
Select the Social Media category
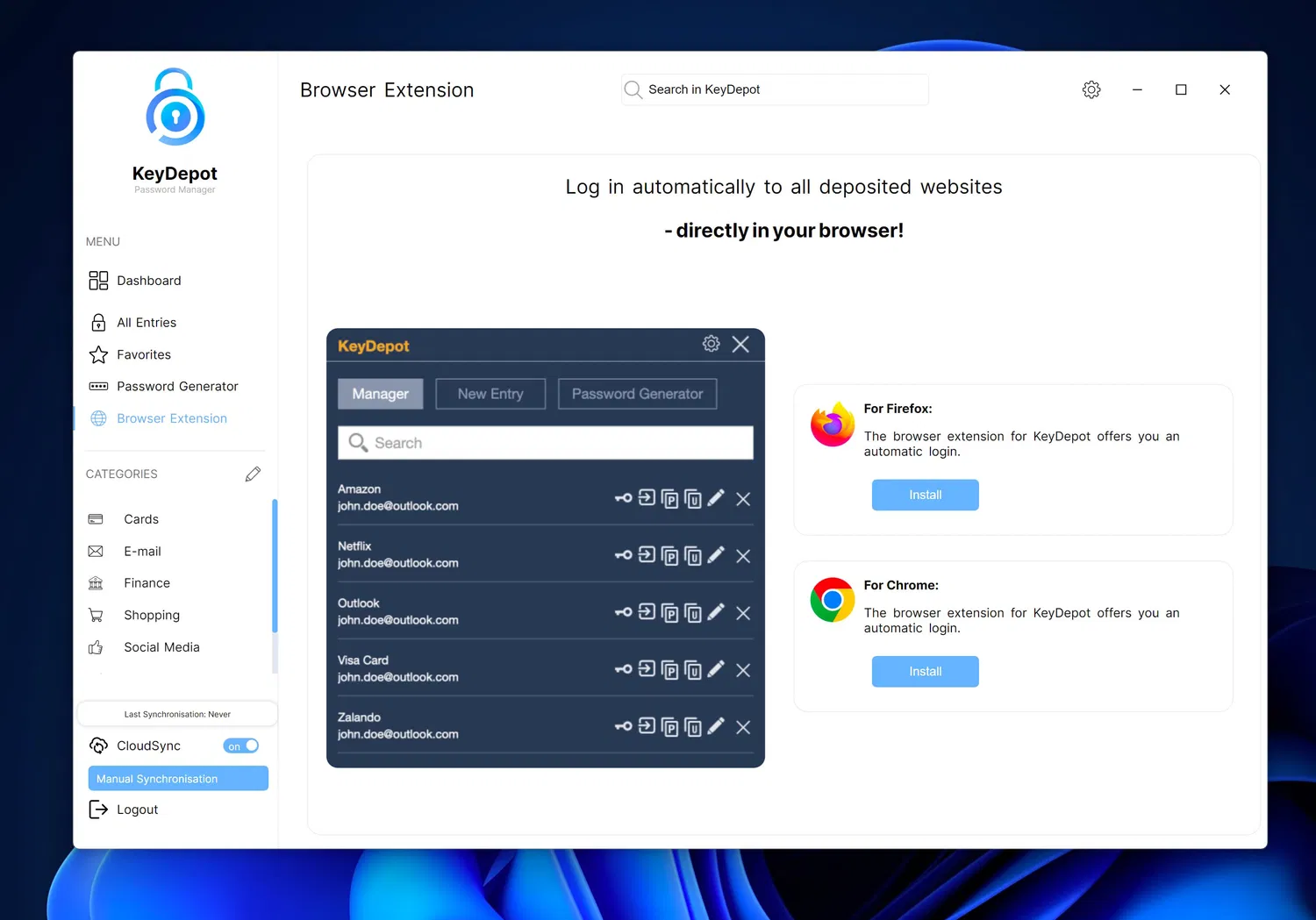pyautogui.click(x=144, y=647)
